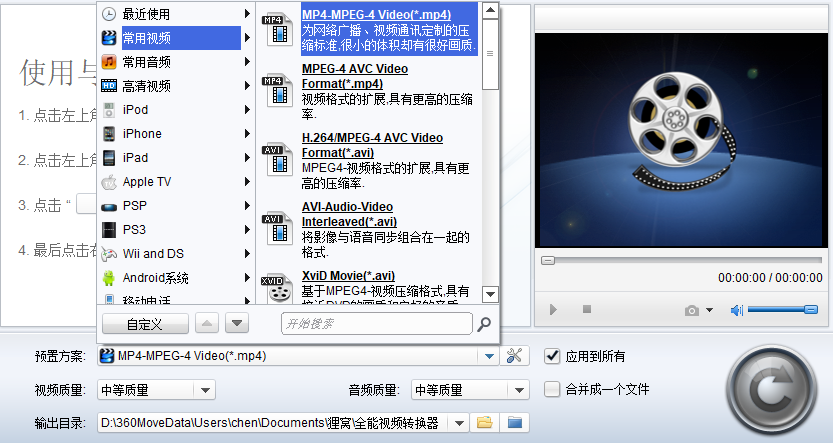Click the 自定义 button
The height and width of the screenshot is (443, 833).
[x=145, y=323]
